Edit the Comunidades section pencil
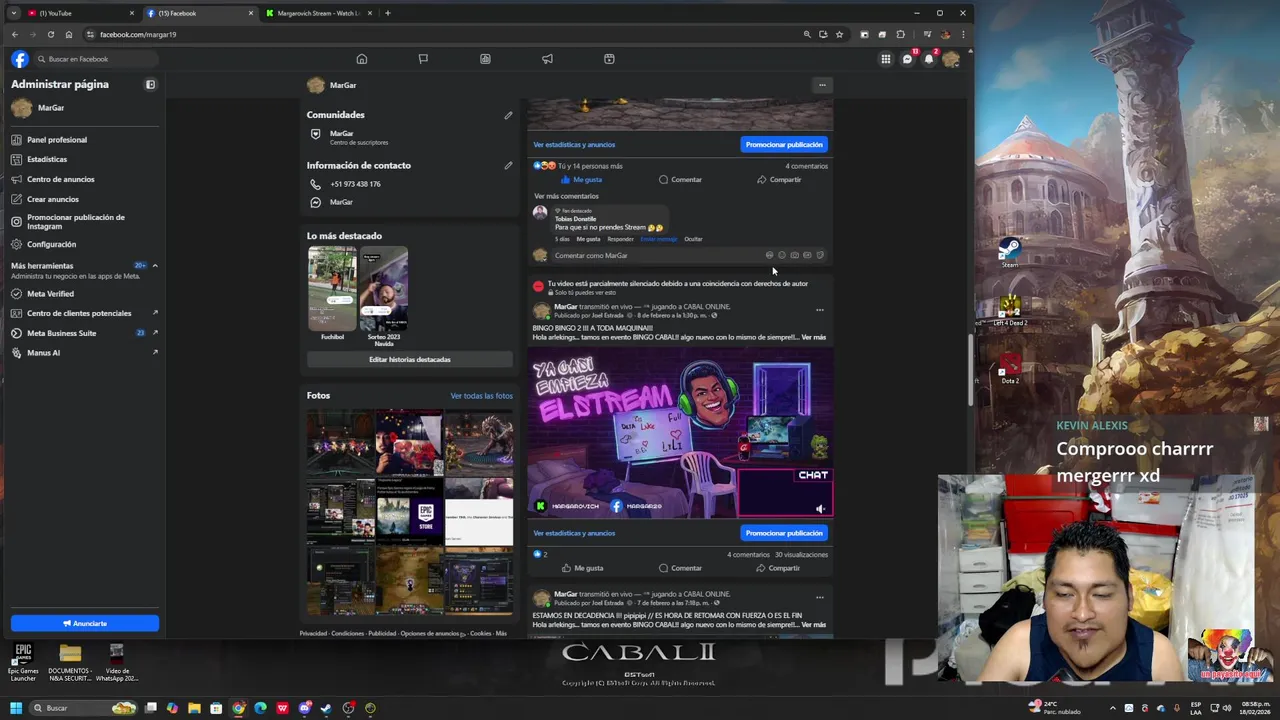This screenshot has width=1280, height=720. point(508,115)
